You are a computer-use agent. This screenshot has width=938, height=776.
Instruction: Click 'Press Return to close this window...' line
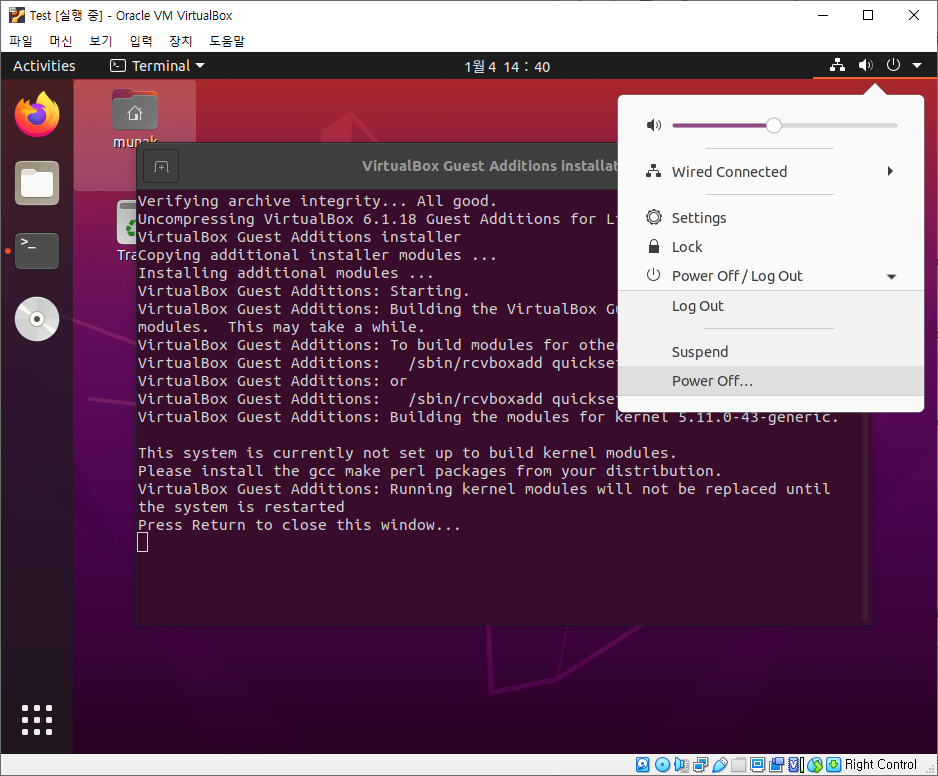click(x=299, y=525)
